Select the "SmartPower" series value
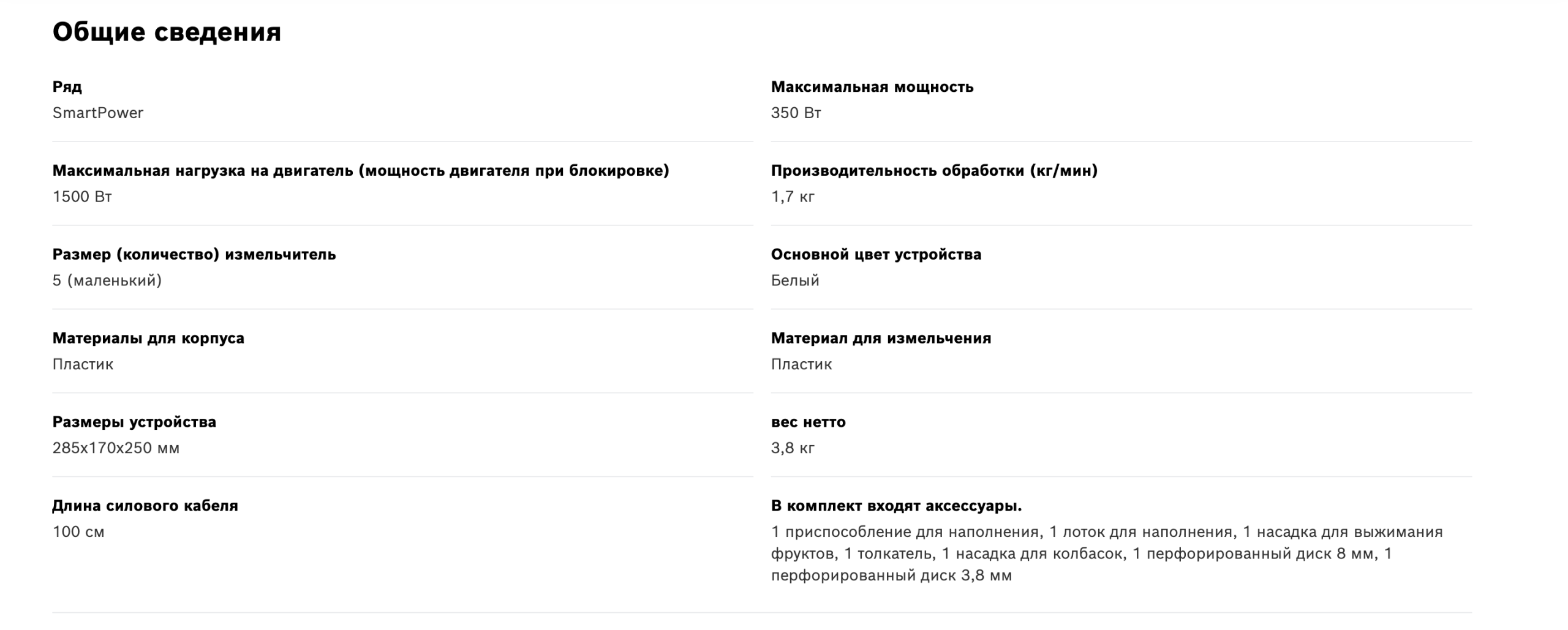The width and height of the screenshot is (1568, 630). (x=98, y=113)
